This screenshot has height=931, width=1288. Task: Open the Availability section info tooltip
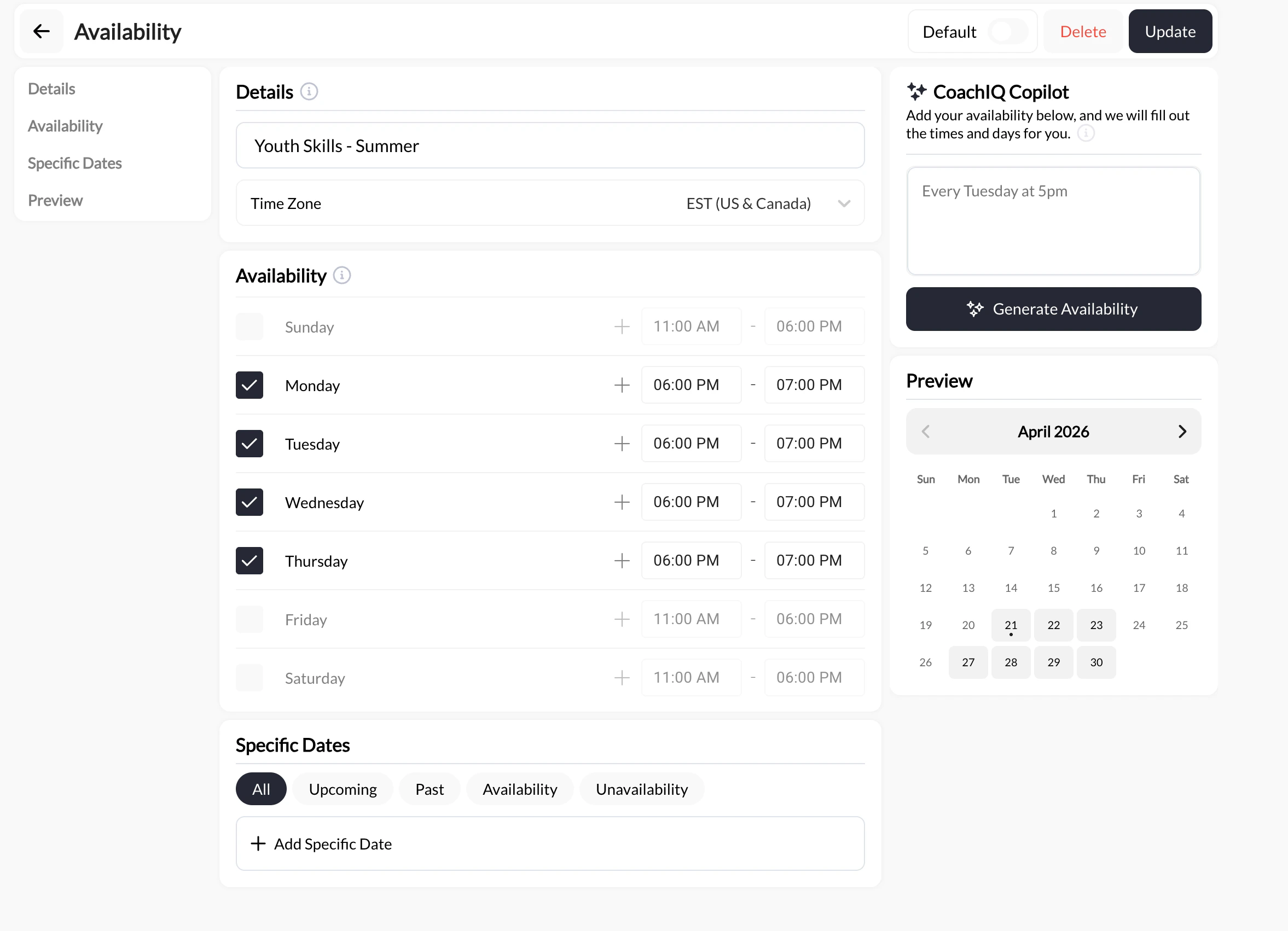341,275
